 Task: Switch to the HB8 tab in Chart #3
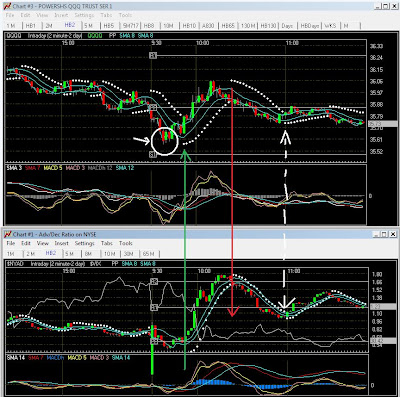pos(149,26)
